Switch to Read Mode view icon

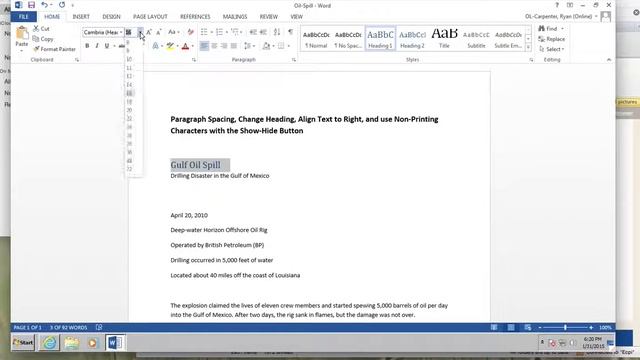coord(494,327)
